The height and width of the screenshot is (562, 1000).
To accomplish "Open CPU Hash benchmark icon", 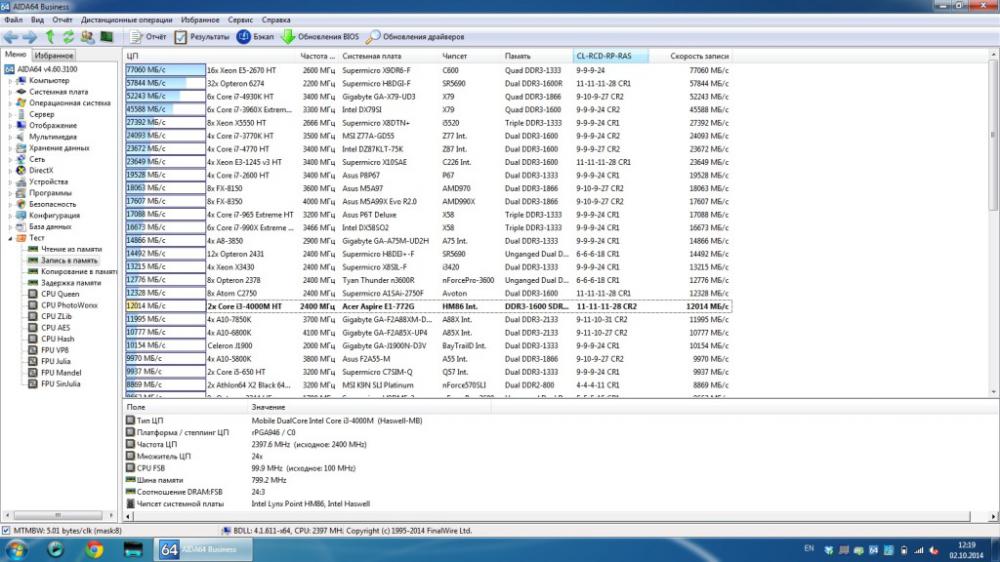I will (33, 339).
